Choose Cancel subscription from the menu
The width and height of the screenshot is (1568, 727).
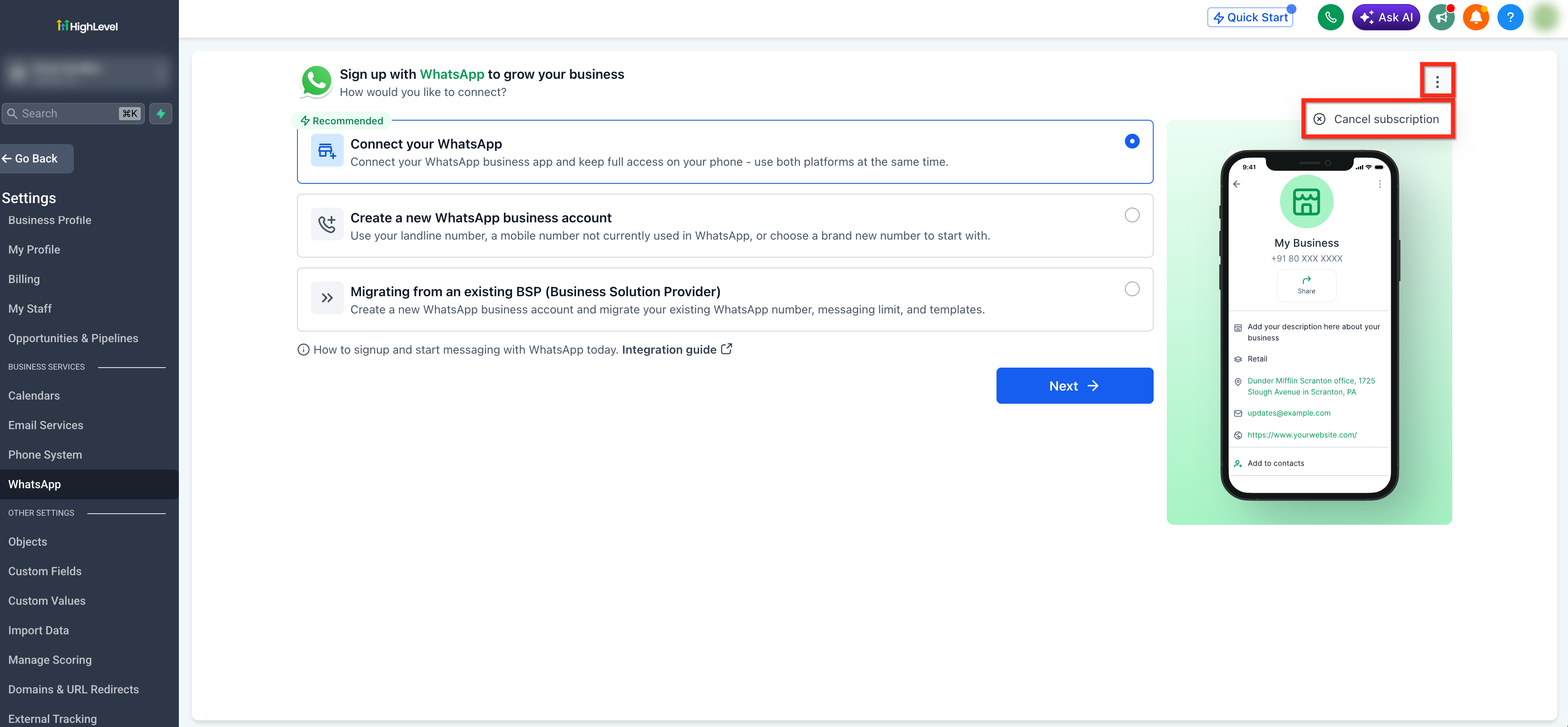(1378, 119)
